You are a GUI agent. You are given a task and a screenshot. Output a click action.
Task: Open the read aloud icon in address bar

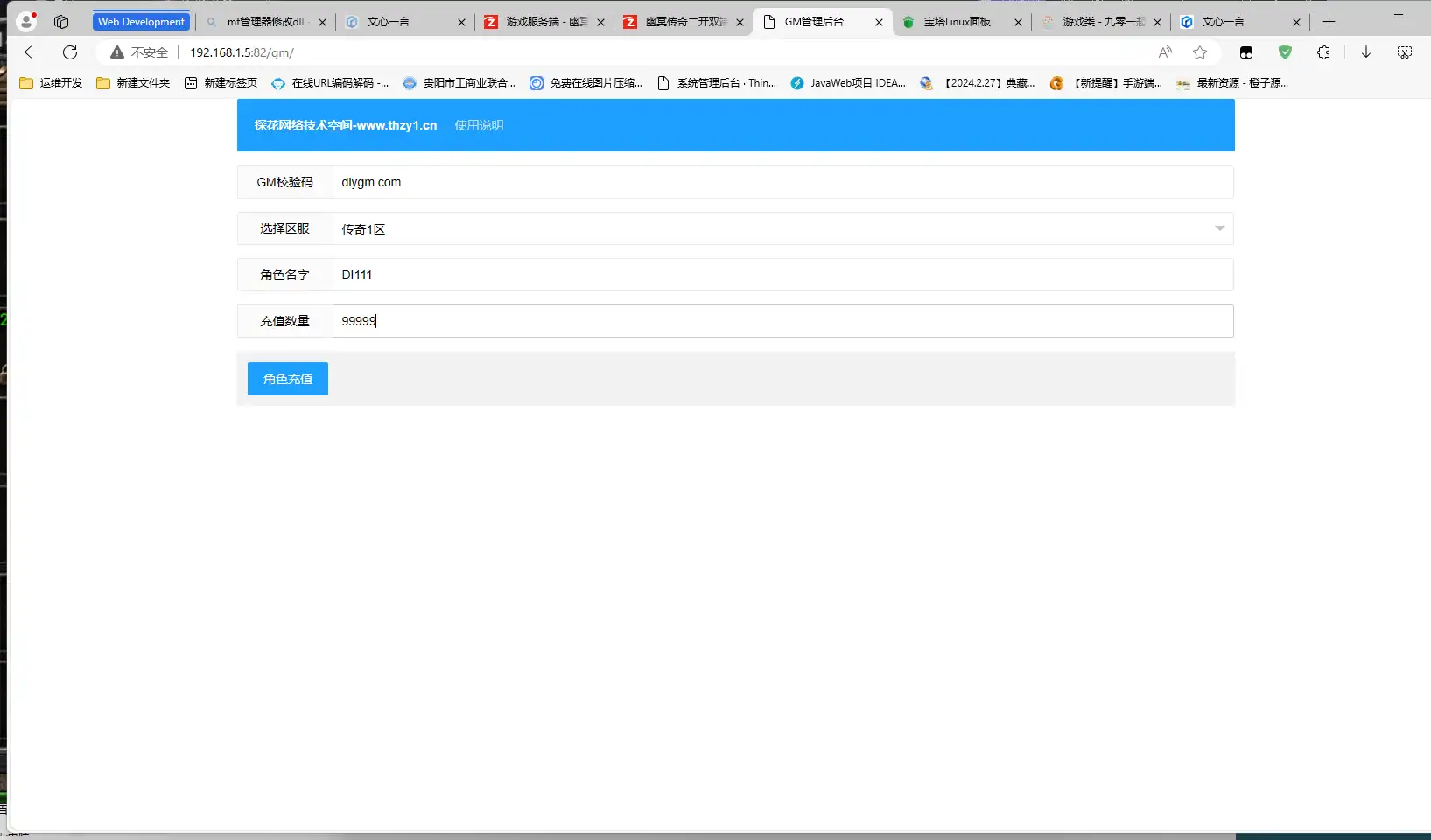pyautogui.click(x=1165, y=52)
